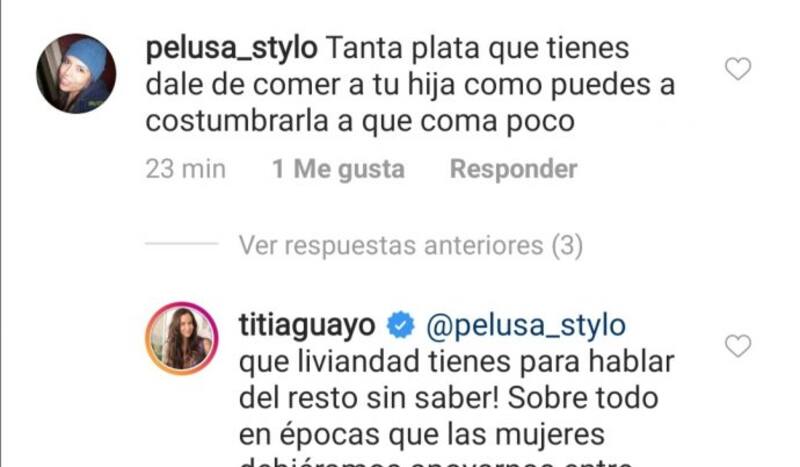Open pelusa_stylo's profile picture
800x467 pixels.
click(76, 73)
